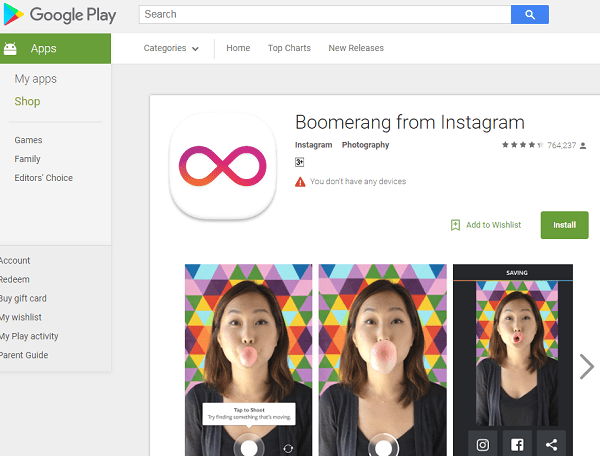Open the Parent Guide link
Image resolution: width=600 pixels, height=456 pixels.
[x=24, y=355]
